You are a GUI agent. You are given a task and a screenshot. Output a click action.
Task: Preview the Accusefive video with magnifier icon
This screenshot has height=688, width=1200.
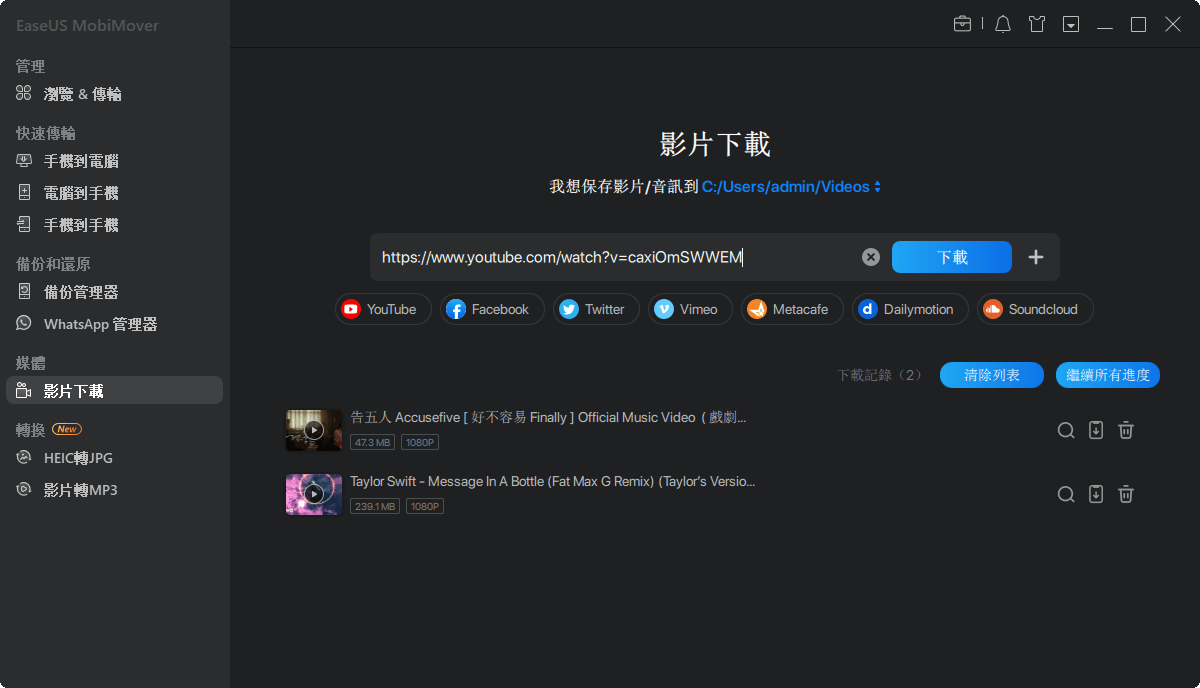click(x=1066, y=430)
